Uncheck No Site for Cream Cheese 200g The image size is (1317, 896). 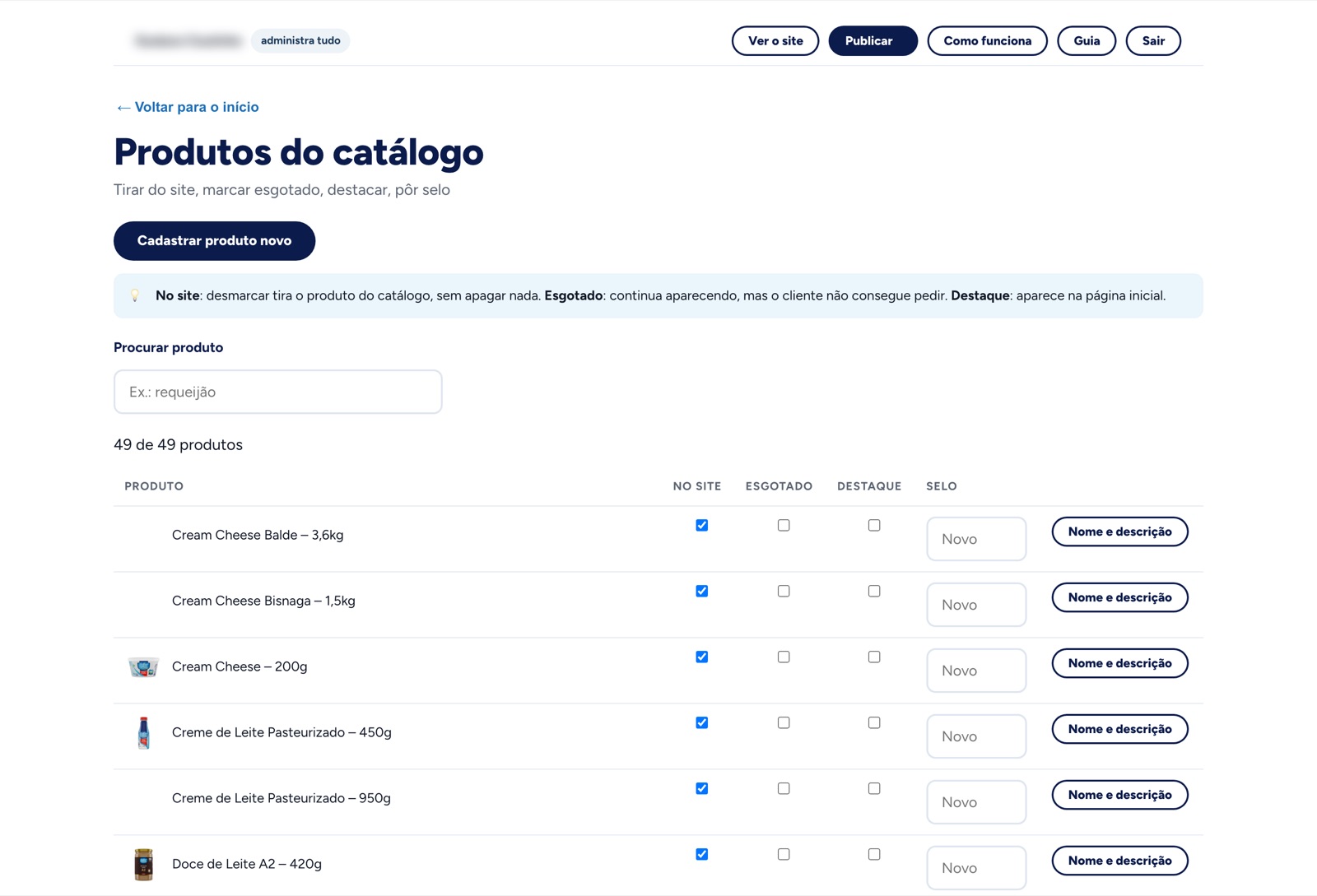coord(701,657)
